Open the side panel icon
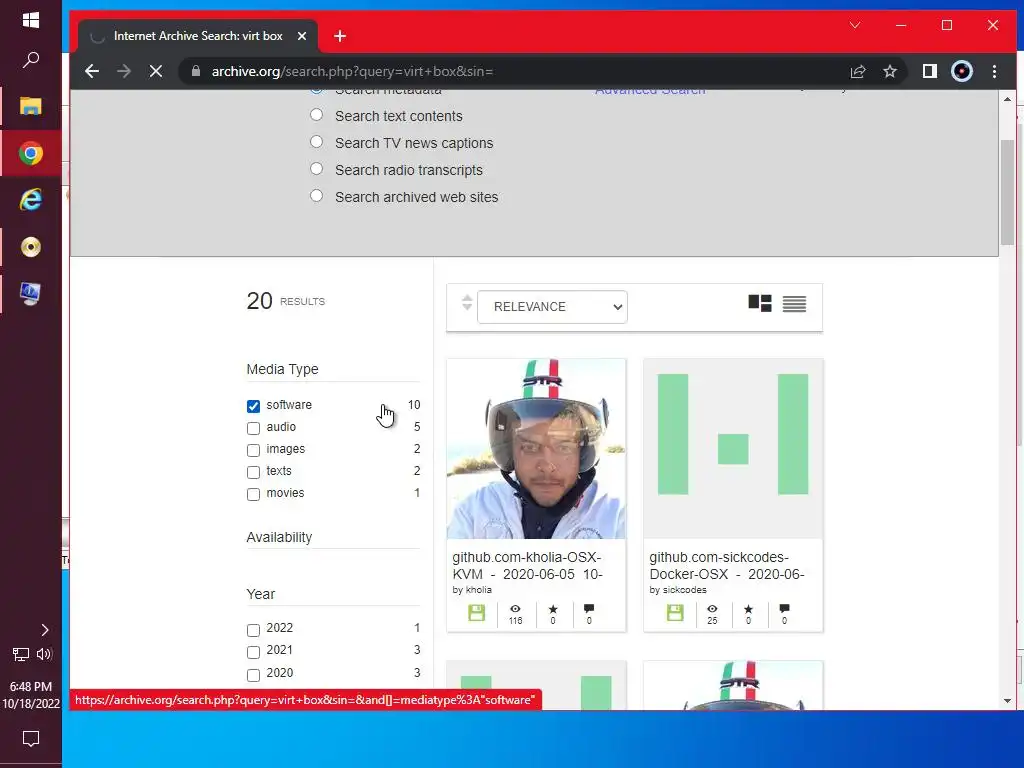This screenshot has width=1024, height=768. coord(929,71)
